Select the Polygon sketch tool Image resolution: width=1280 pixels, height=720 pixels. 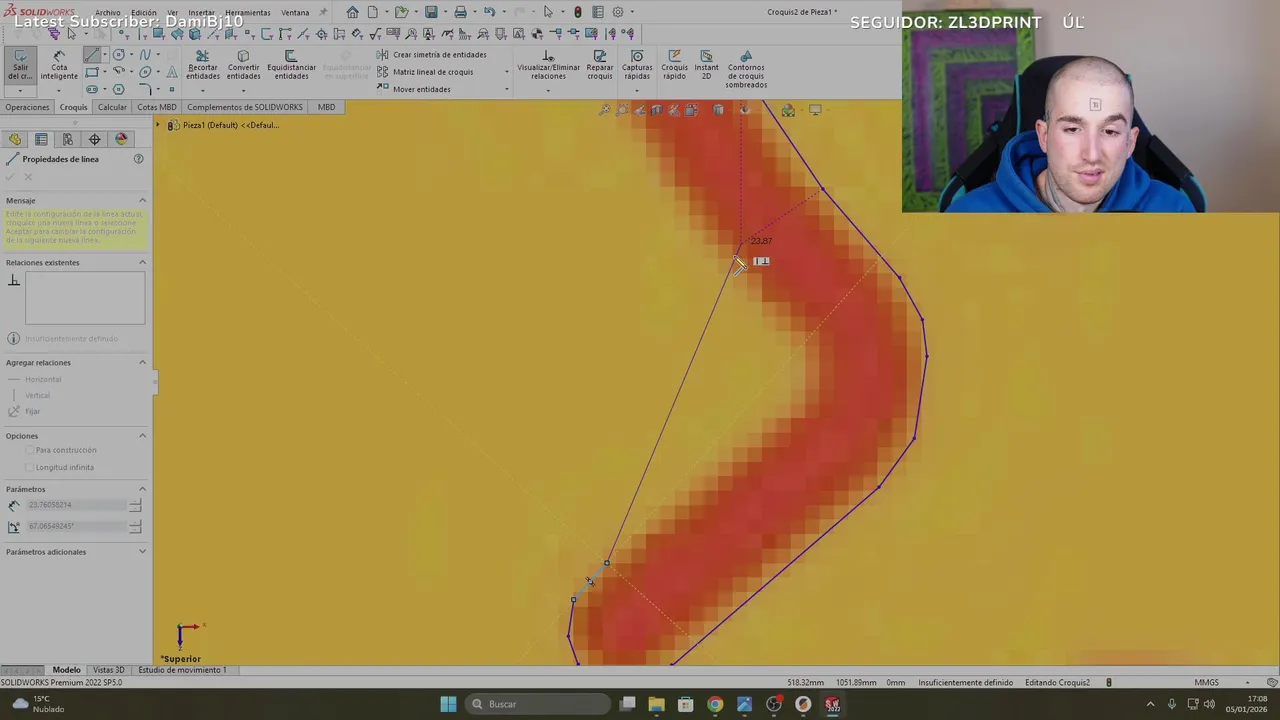click(118, 89)
